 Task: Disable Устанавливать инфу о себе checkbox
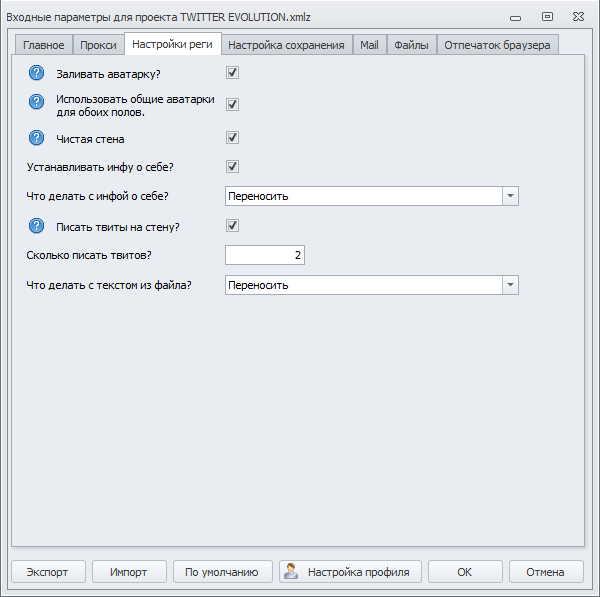pos(232,166)
